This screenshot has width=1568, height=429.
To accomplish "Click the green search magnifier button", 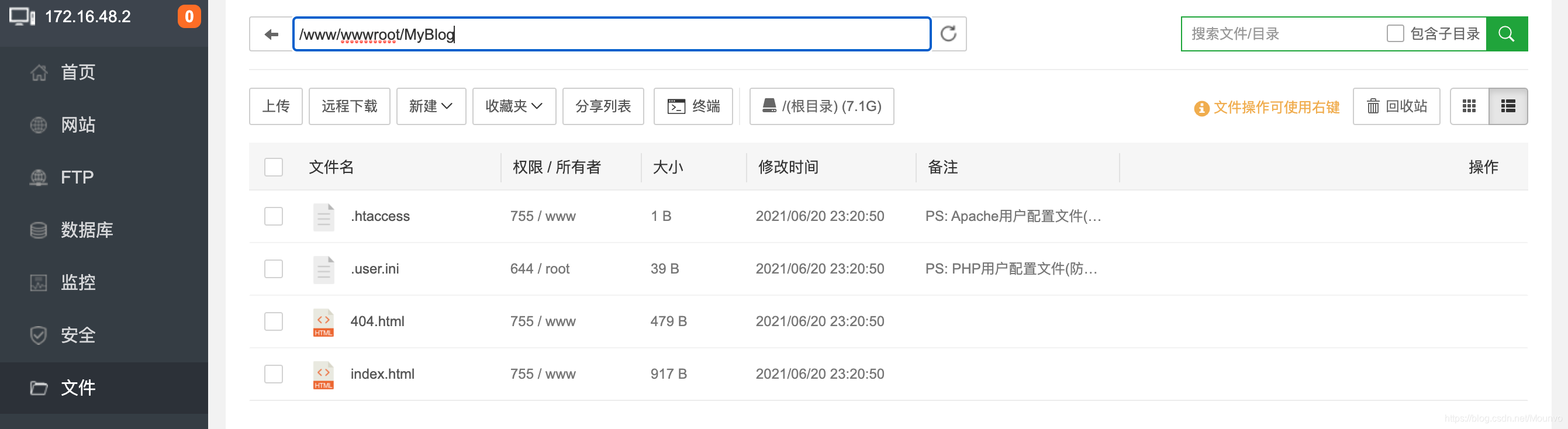I will pyautogui.click(x=1507, y=34).
